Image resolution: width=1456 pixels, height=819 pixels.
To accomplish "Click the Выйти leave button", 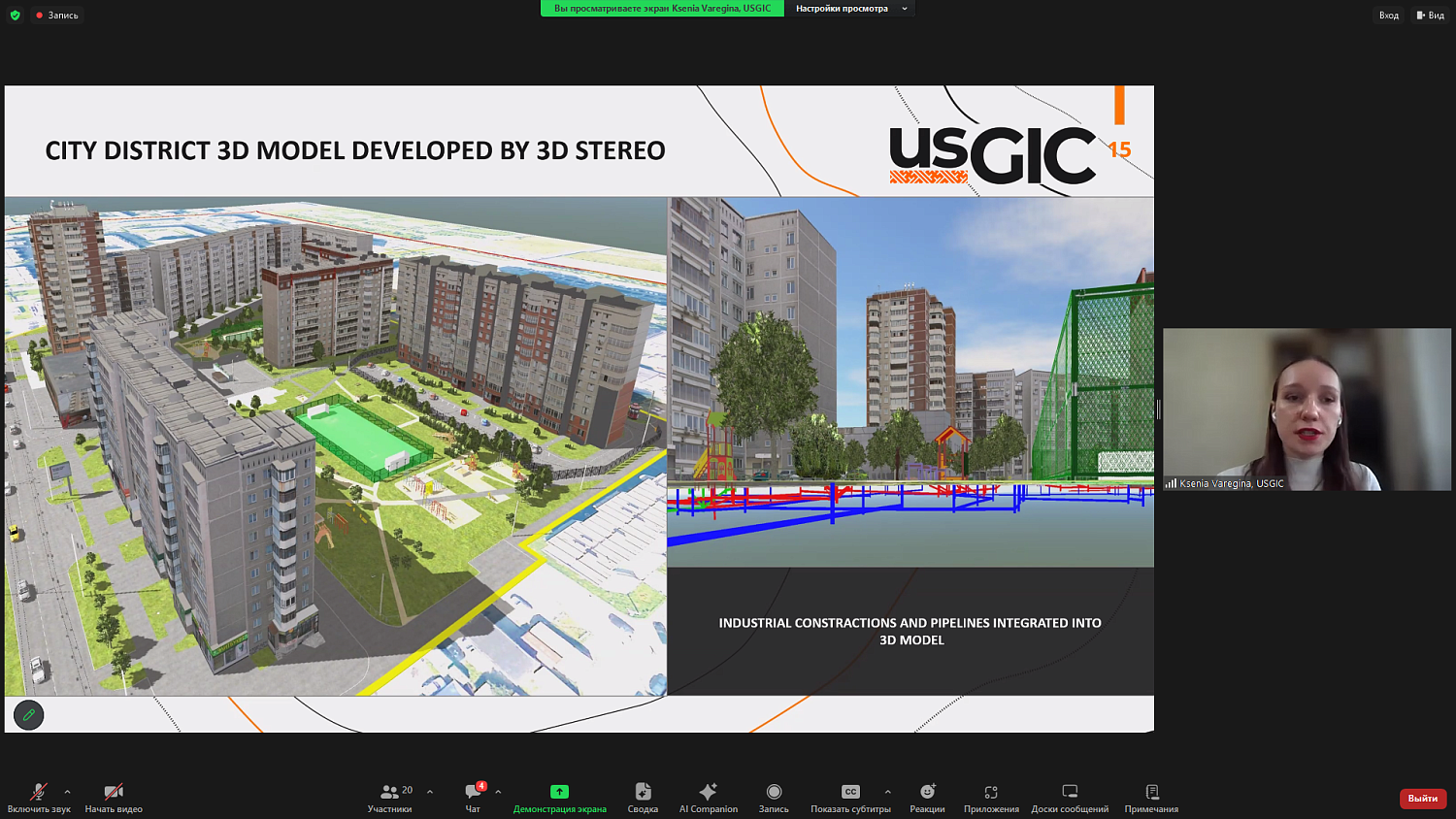I will (x=1423, y=798).
